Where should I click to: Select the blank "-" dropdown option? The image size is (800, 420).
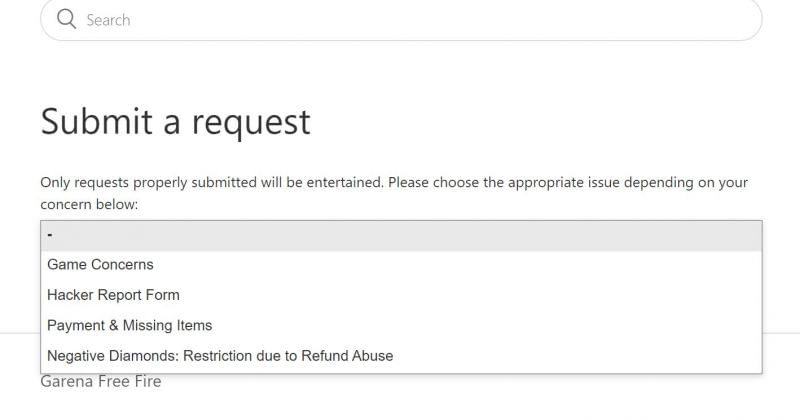pos(400,236)
